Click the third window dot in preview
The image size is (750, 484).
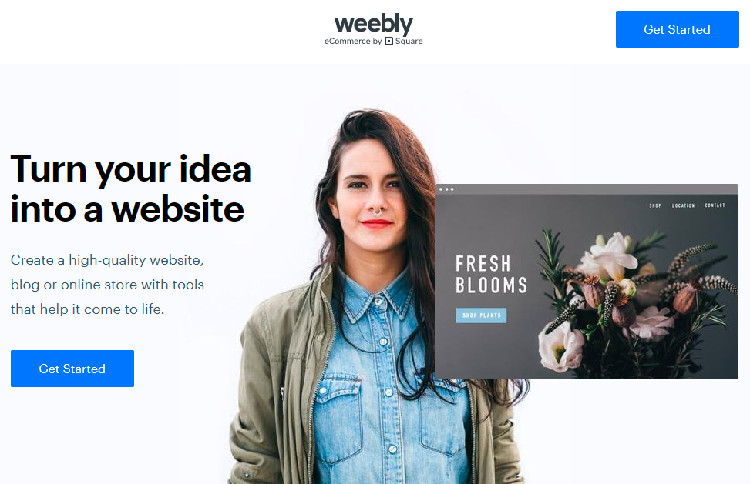[452, 189]
